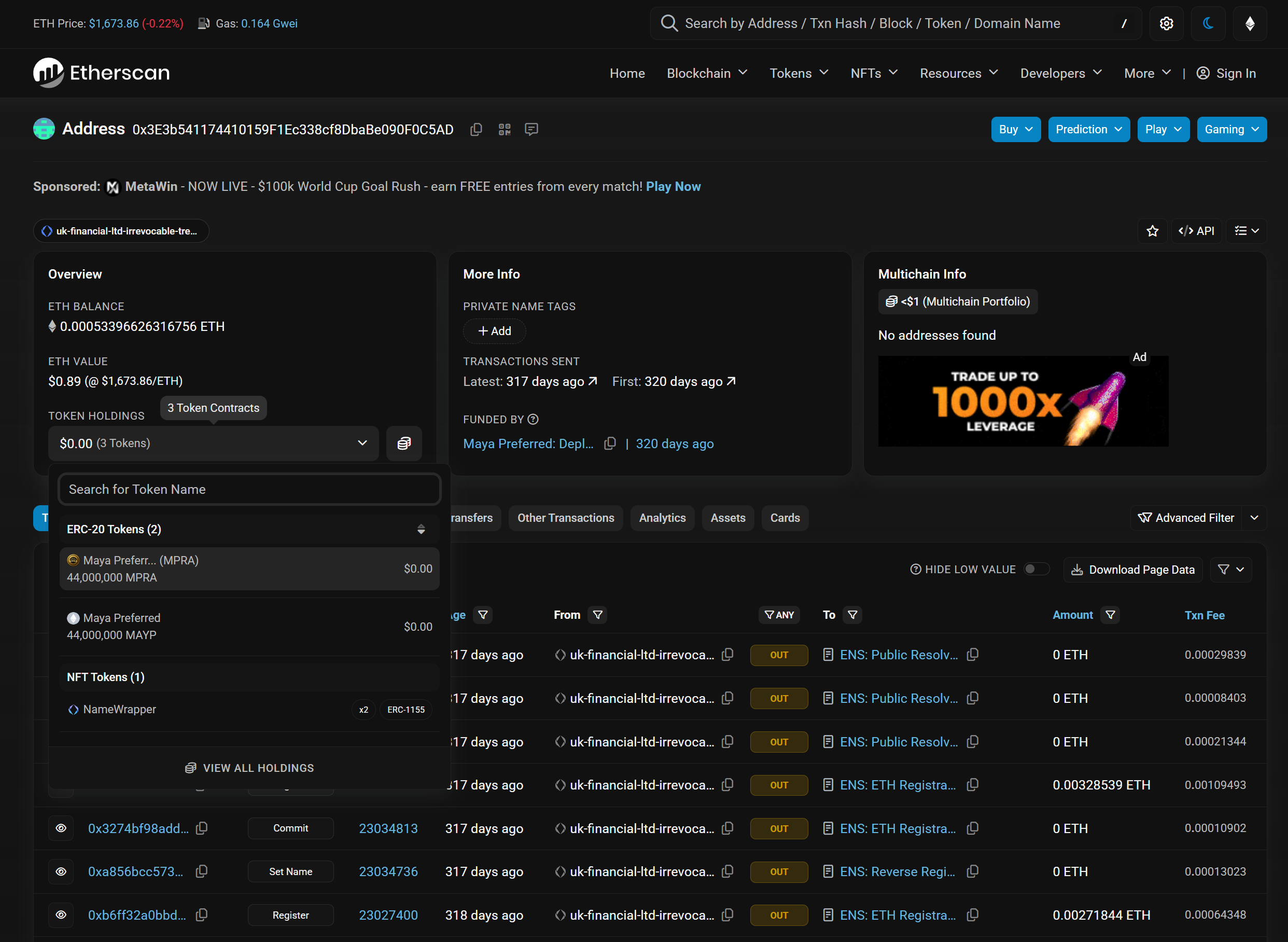The width and height of the screenshot is (1288, 942).
Task: Open the Play Now sponsored link
Action: [x=673, y=186]
